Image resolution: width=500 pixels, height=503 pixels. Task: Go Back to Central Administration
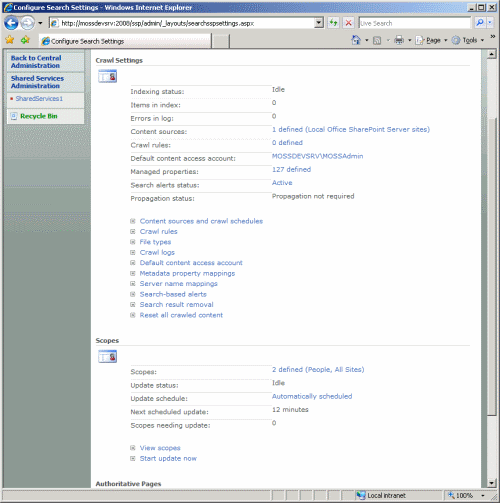(x=36, y=62)
